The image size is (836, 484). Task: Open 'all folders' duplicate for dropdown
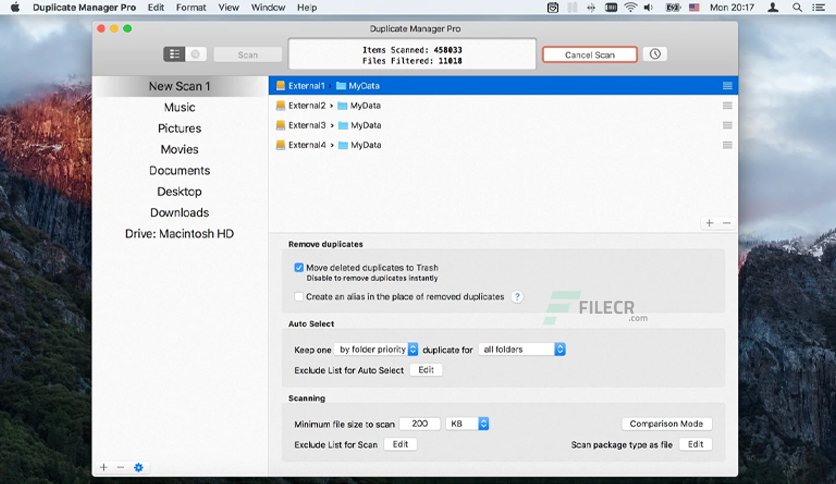point(522,349)
